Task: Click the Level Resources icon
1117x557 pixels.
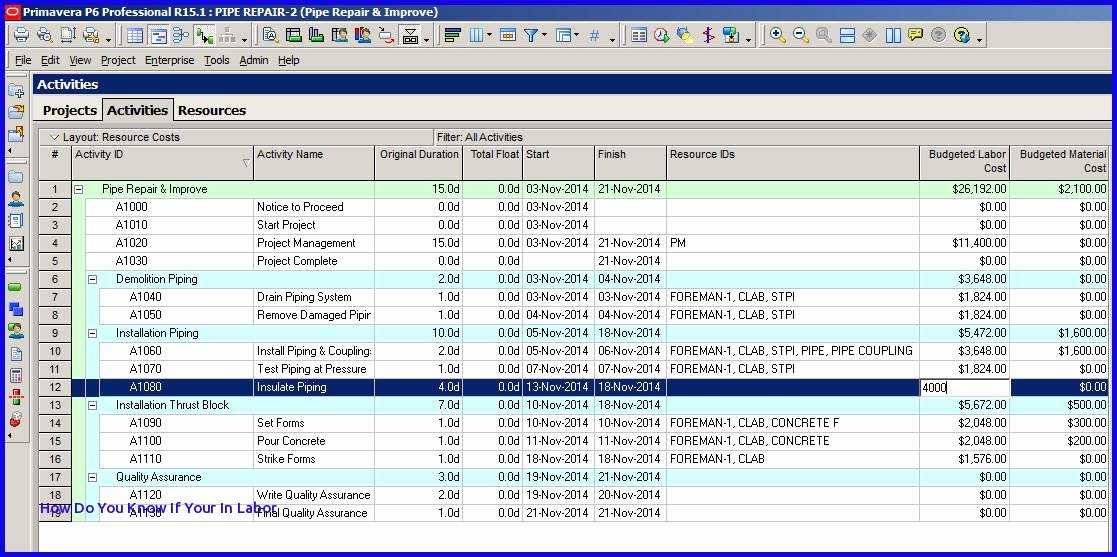Action: point(685,35)
